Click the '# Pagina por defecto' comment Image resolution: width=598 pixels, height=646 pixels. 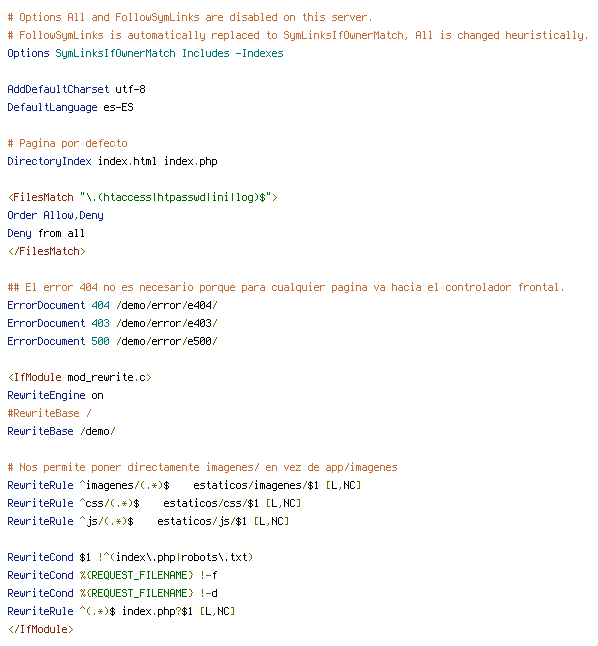tap(68, 143)
